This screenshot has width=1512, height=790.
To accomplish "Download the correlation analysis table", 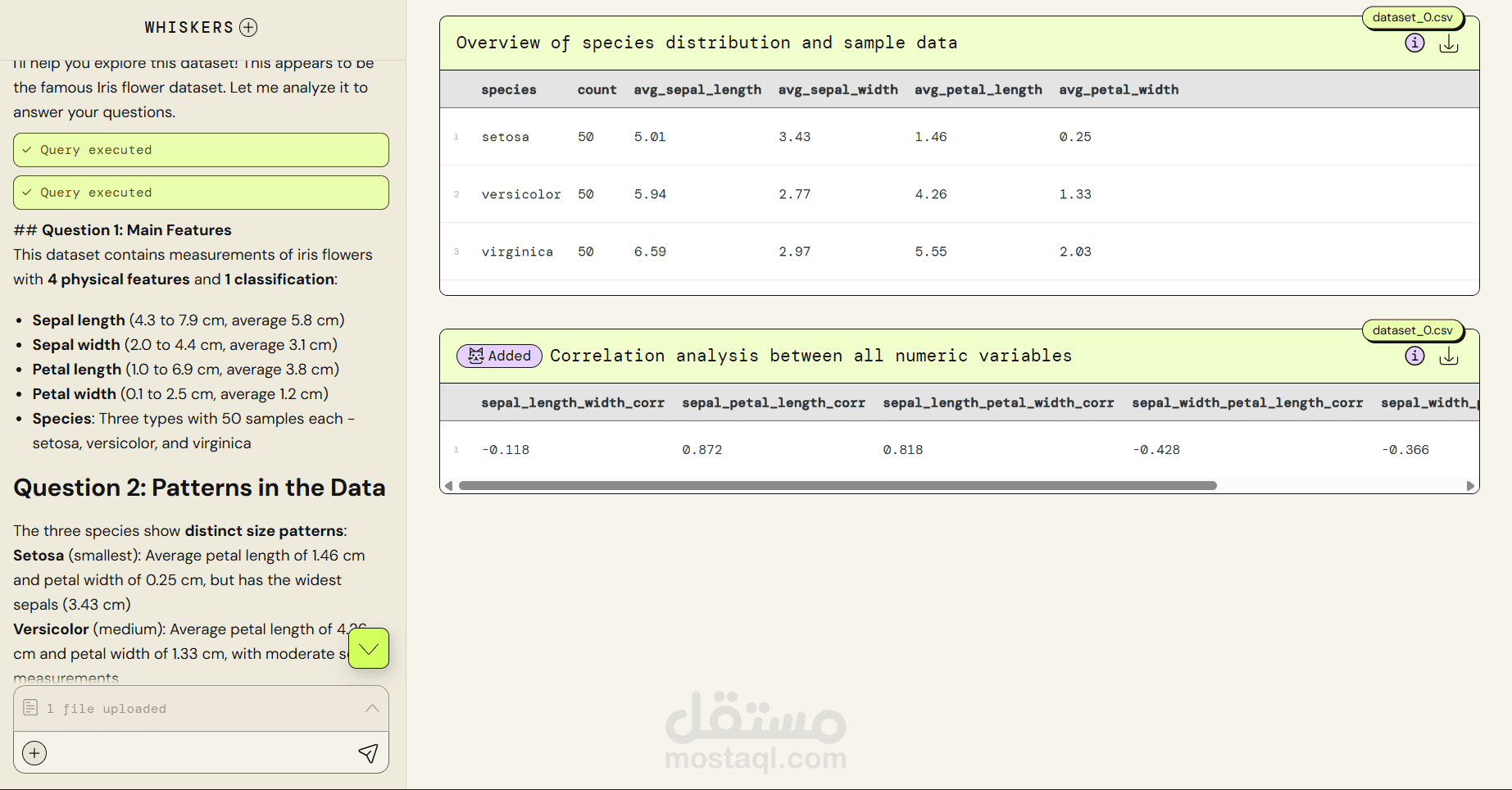I will click(1449, 356).
